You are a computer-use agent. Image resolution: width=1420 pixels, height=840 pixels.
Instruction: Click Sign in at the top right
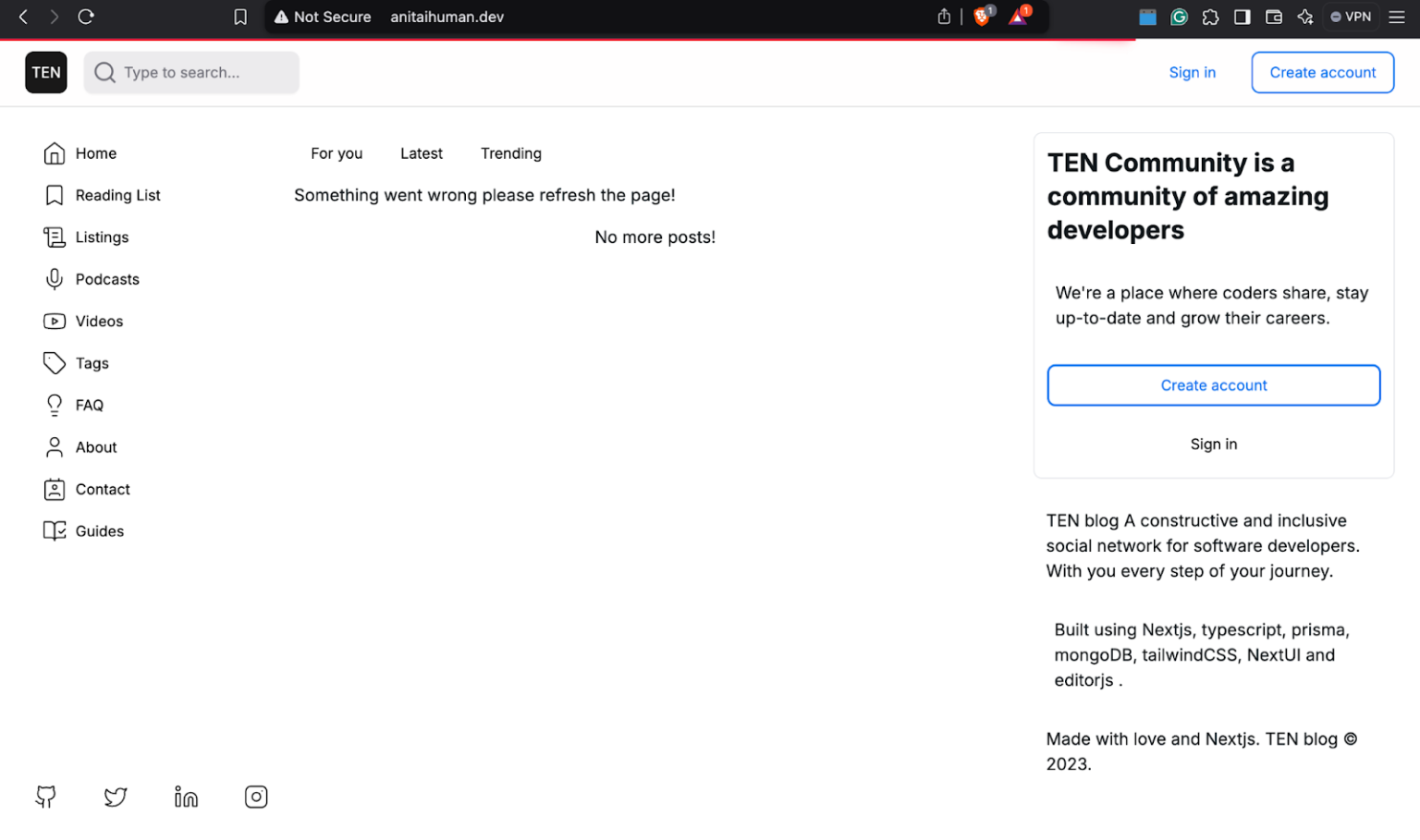(x=1192, y=72)
